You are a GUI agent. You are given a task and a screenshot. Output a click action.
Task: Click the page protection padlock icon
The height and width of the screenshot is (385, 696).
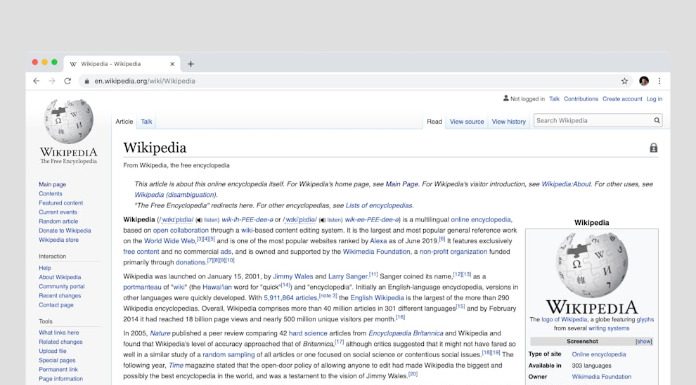click(653, 147)
